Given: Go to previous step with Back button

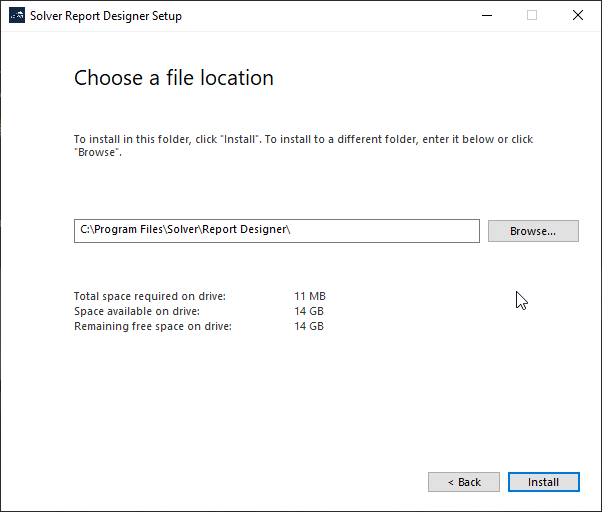Looking at the screenshot, I should (464, 482).
